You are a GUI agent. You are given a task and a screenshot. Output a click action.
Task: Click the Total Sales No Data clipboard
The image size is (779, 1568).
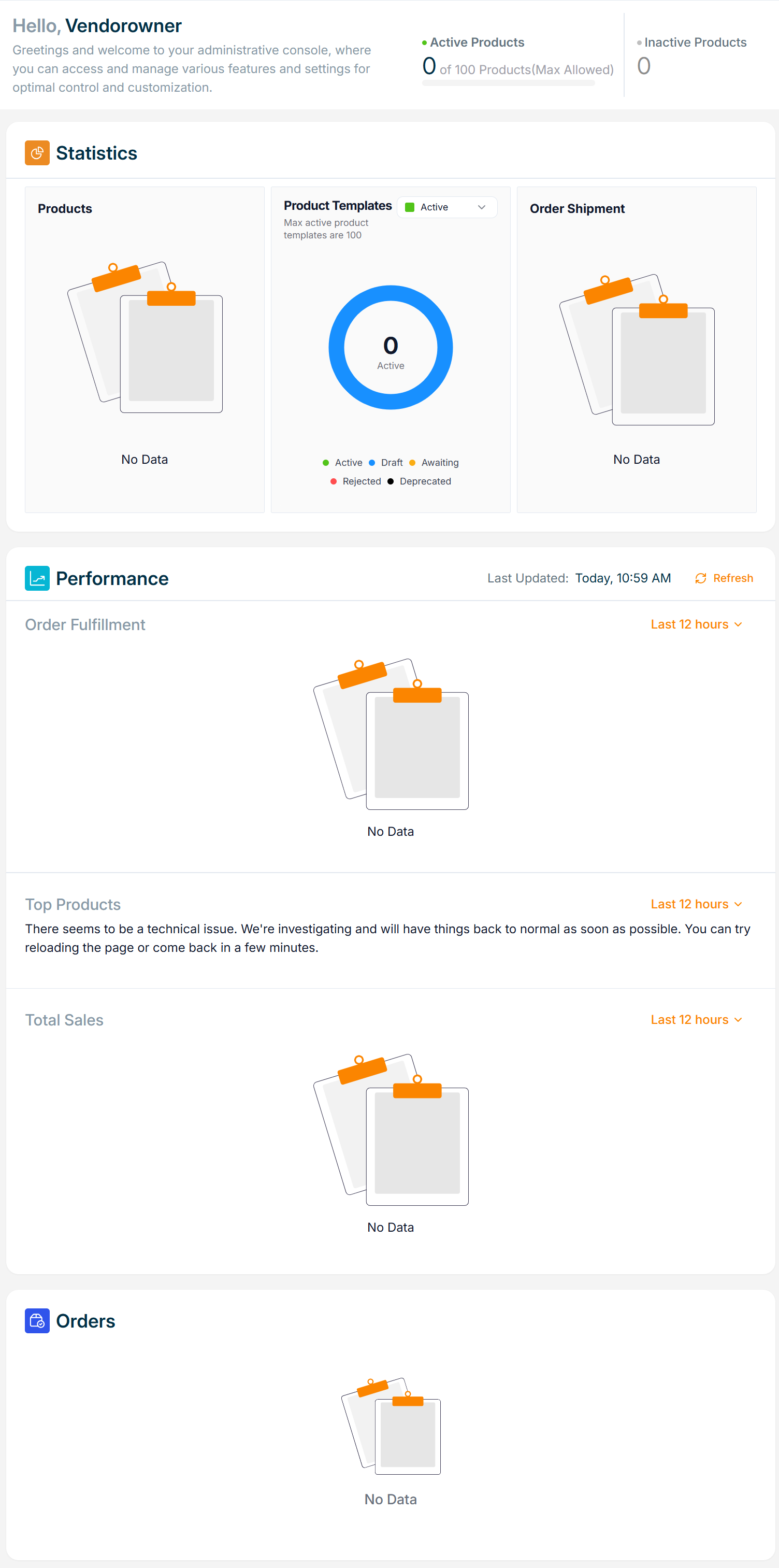click(x=391, y=1130)
